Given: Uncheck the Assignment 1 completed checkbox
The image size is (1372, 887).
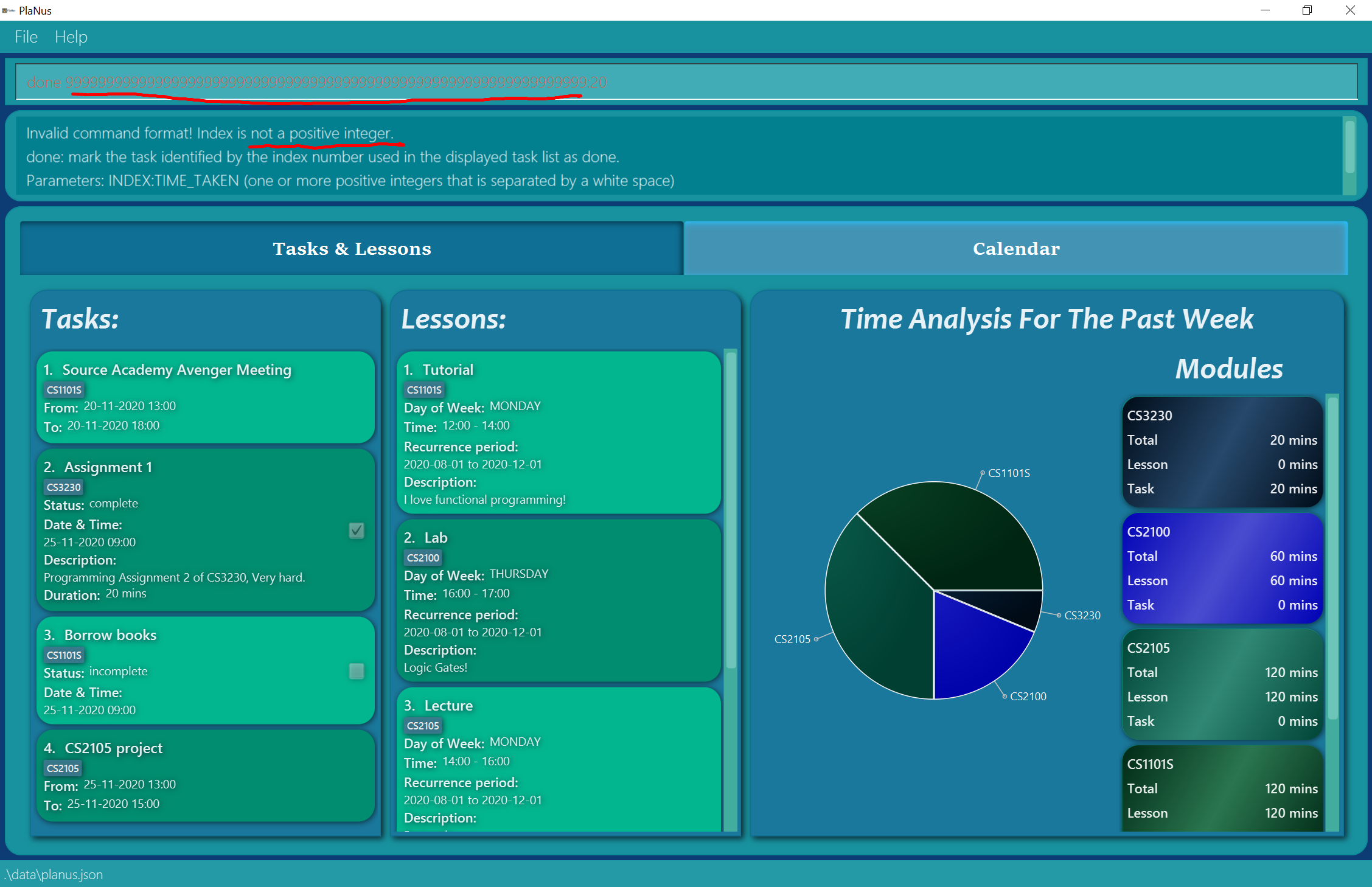Looking at the screenshot, I should 357,530.
